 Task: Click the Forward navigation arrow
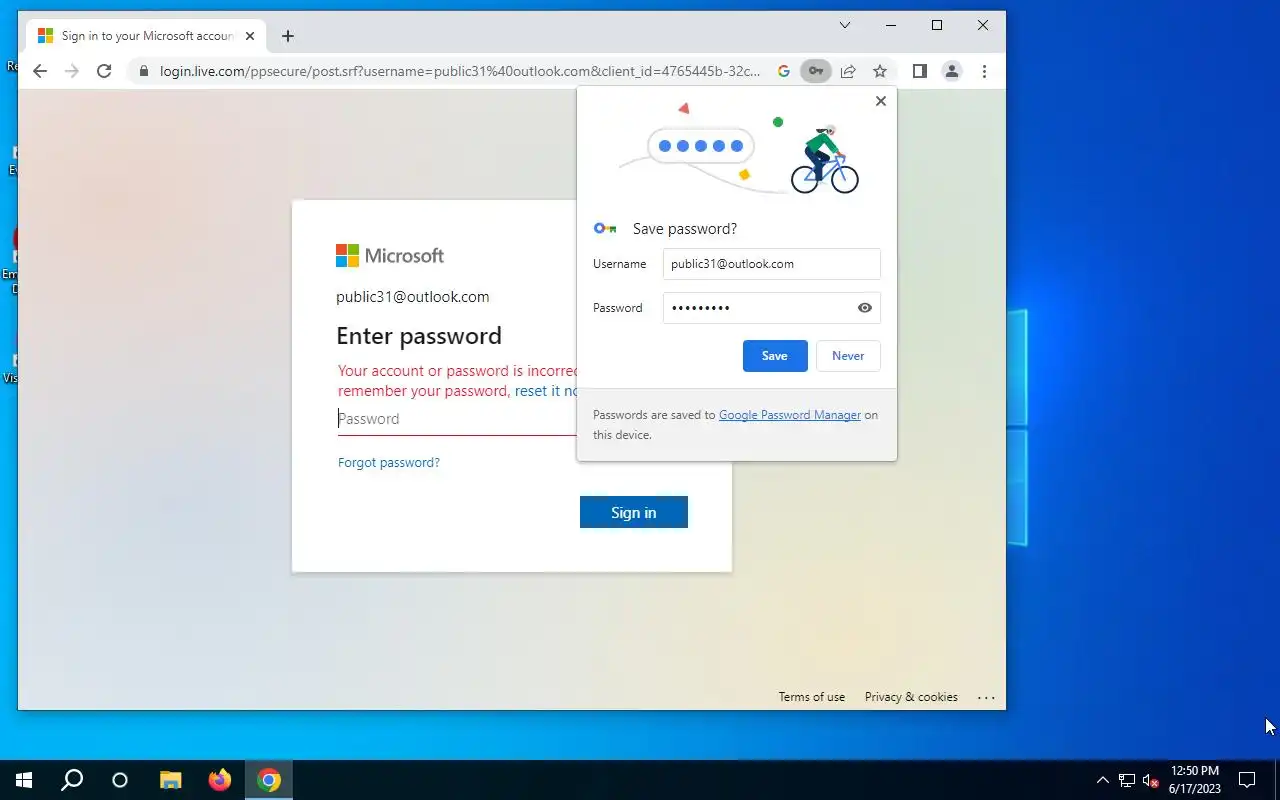(71, 71)
